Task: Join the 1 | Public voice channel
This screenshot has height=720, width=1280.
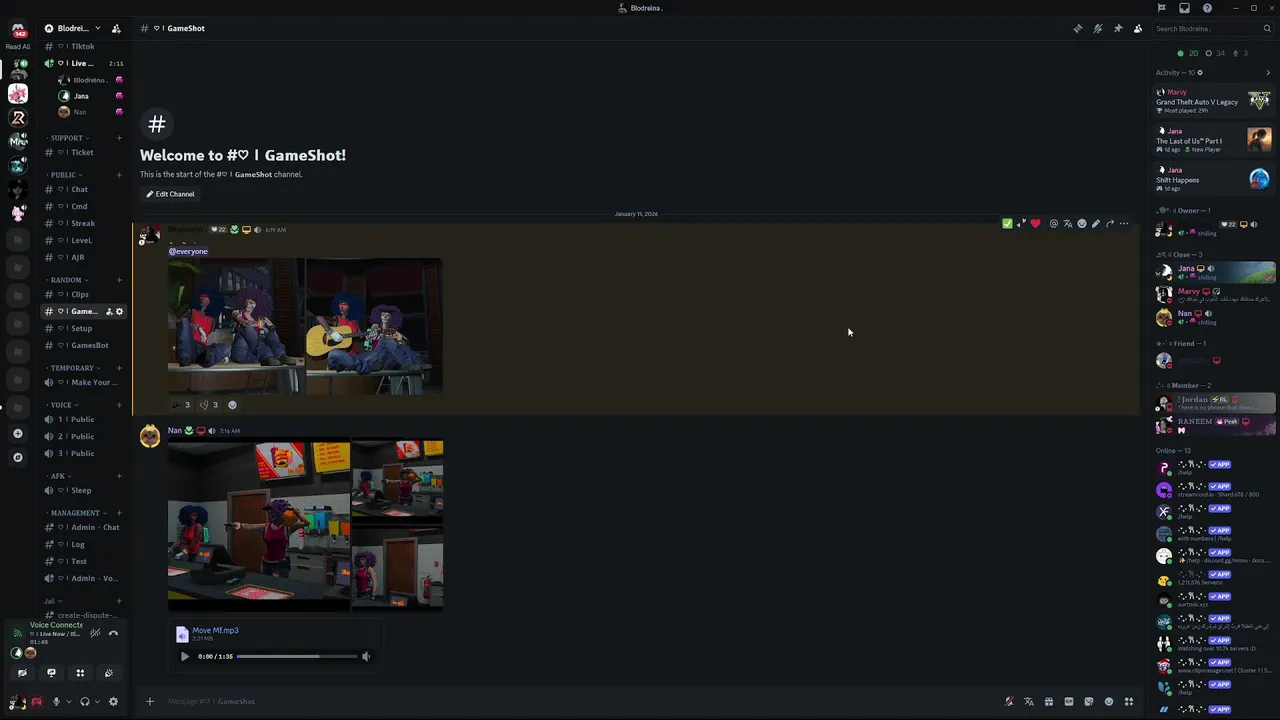Action: point(82,419)
